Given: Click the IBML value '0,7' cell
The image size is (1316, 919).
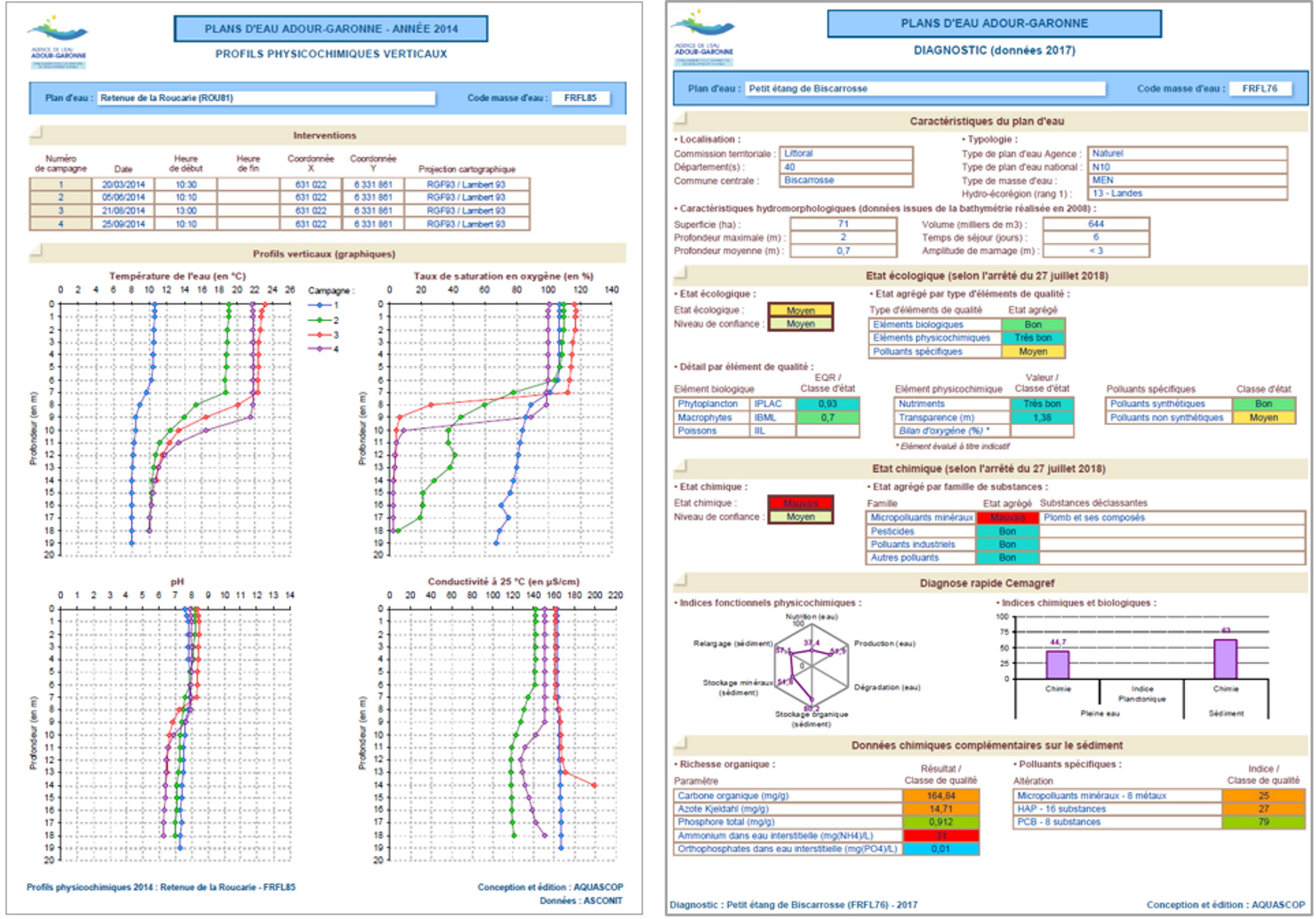Looking at the screenshot, I should pos(827,418).
